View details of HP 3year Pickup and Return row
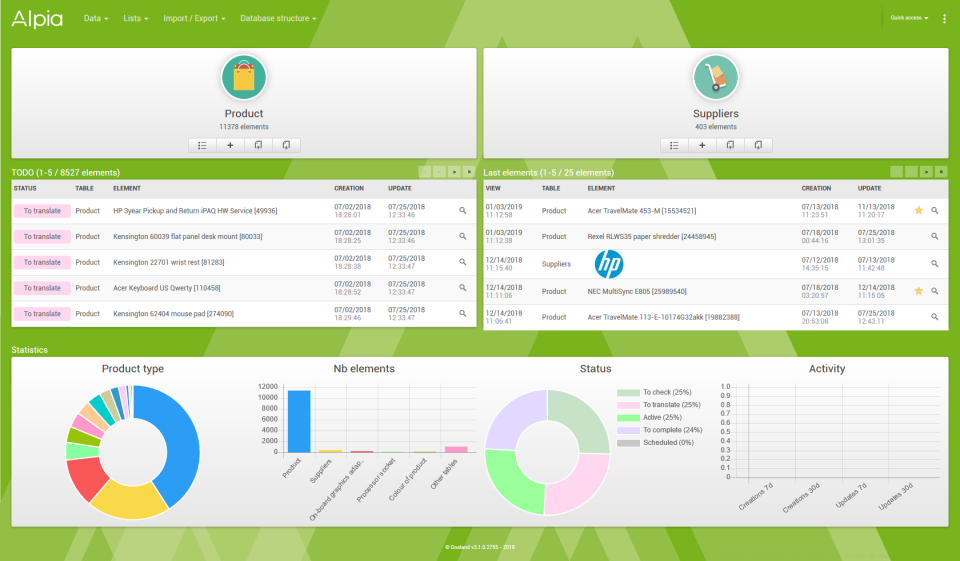960x561 pixels. (463, 211)
